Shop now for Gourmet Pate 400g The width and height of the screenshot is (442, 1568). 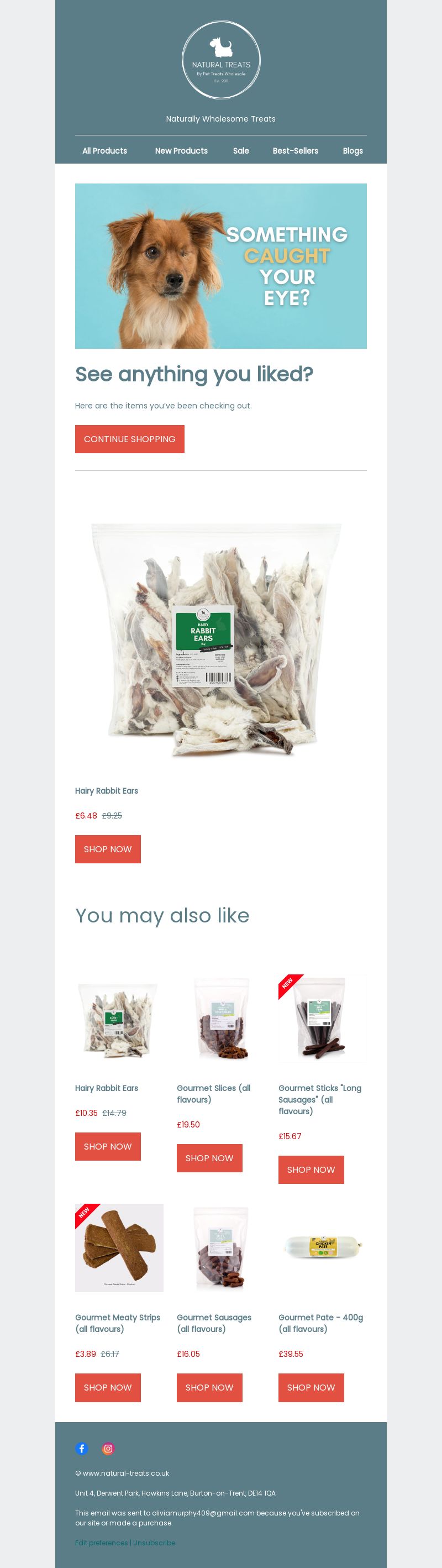click(311, 1387)
